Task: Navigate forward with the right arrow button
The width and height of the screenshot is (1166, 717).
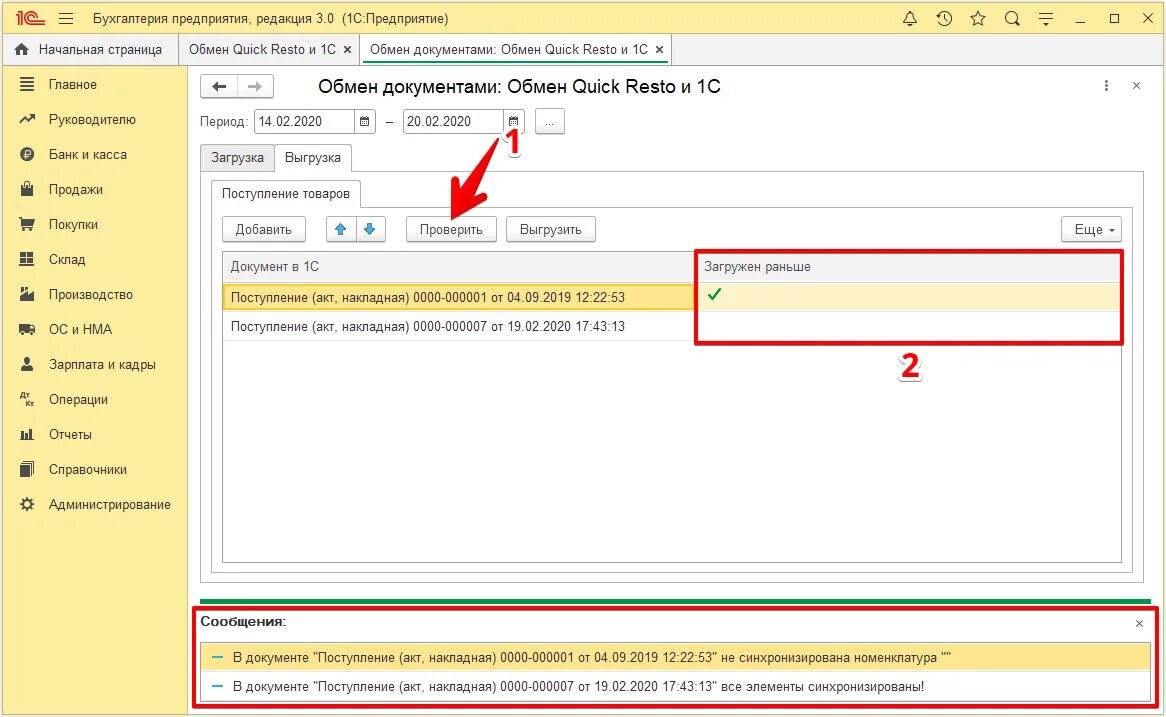Action: coord(255,86)
